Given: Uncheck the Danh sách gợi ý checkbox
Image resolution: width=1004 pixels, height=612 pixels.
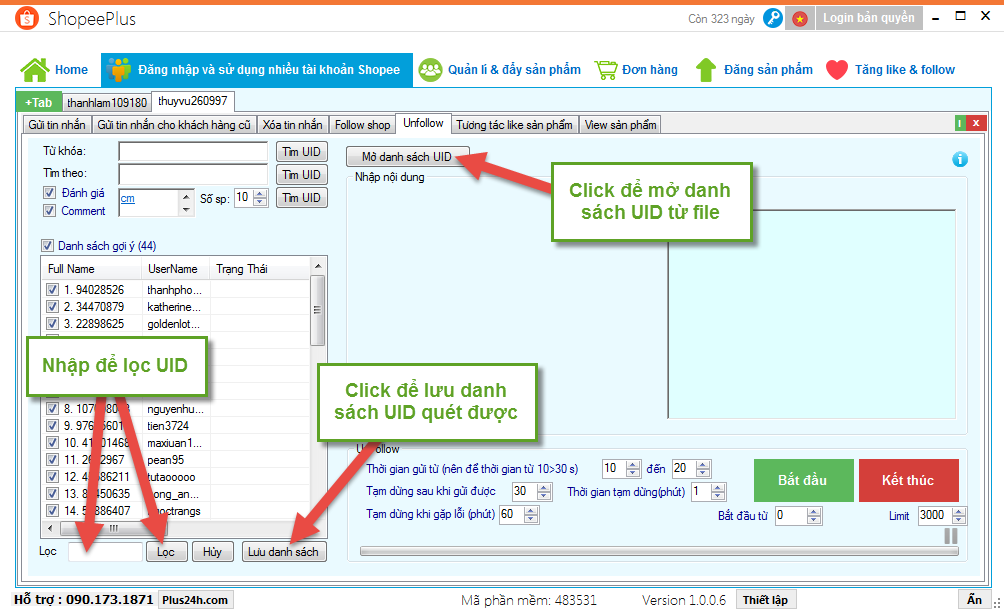Looking at the screenshot, I should tap(47, 246).
